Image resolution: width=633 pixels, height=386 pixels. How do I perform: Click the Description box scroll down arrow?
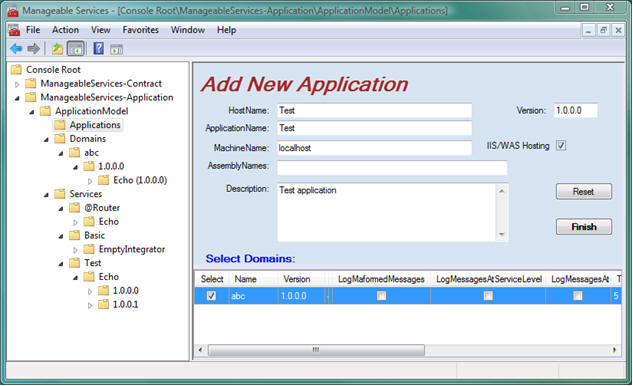tap(501, 234)
